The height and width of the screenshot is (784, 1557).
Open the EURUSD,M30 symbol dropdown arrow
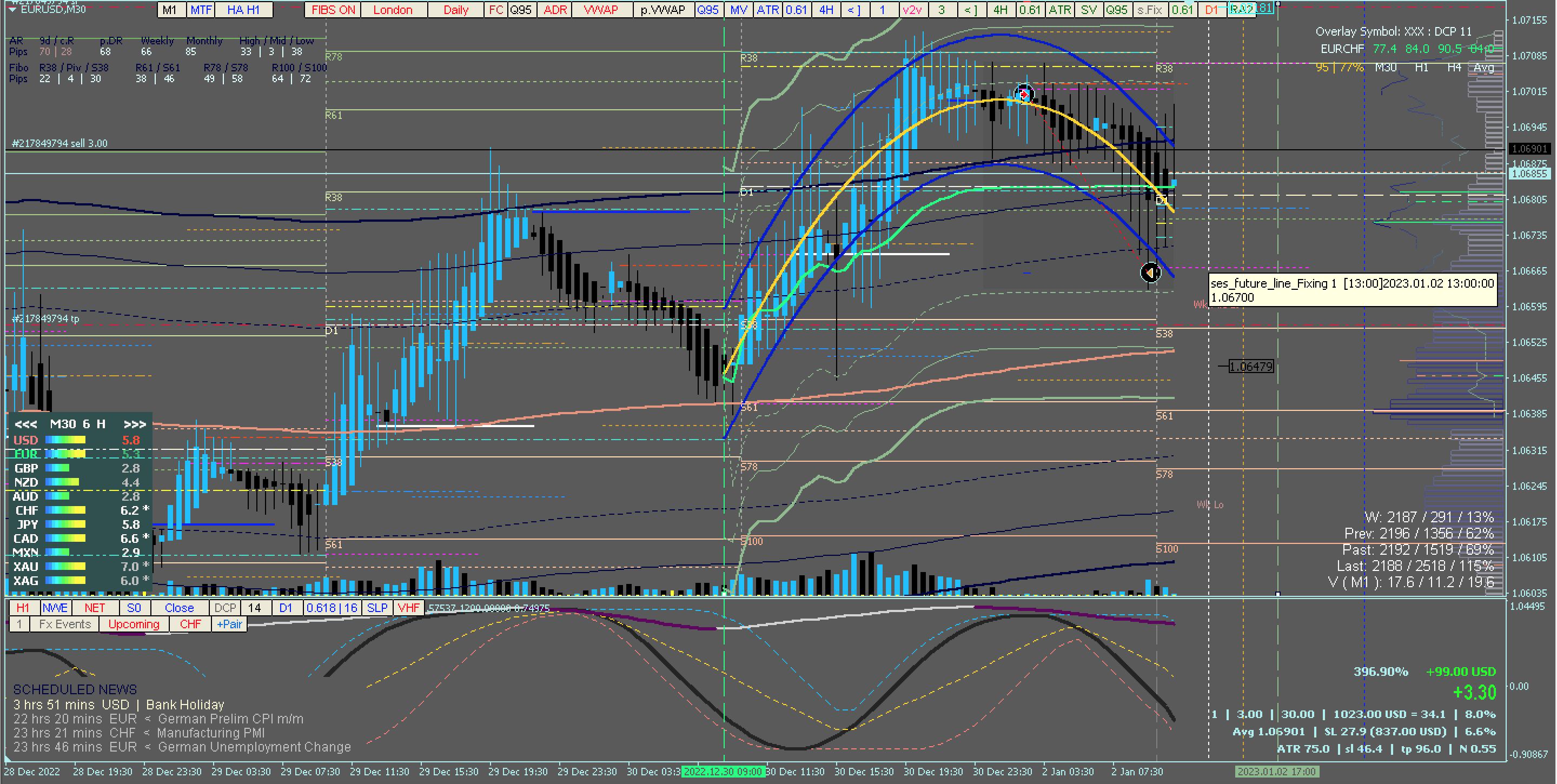click(12, 10)
